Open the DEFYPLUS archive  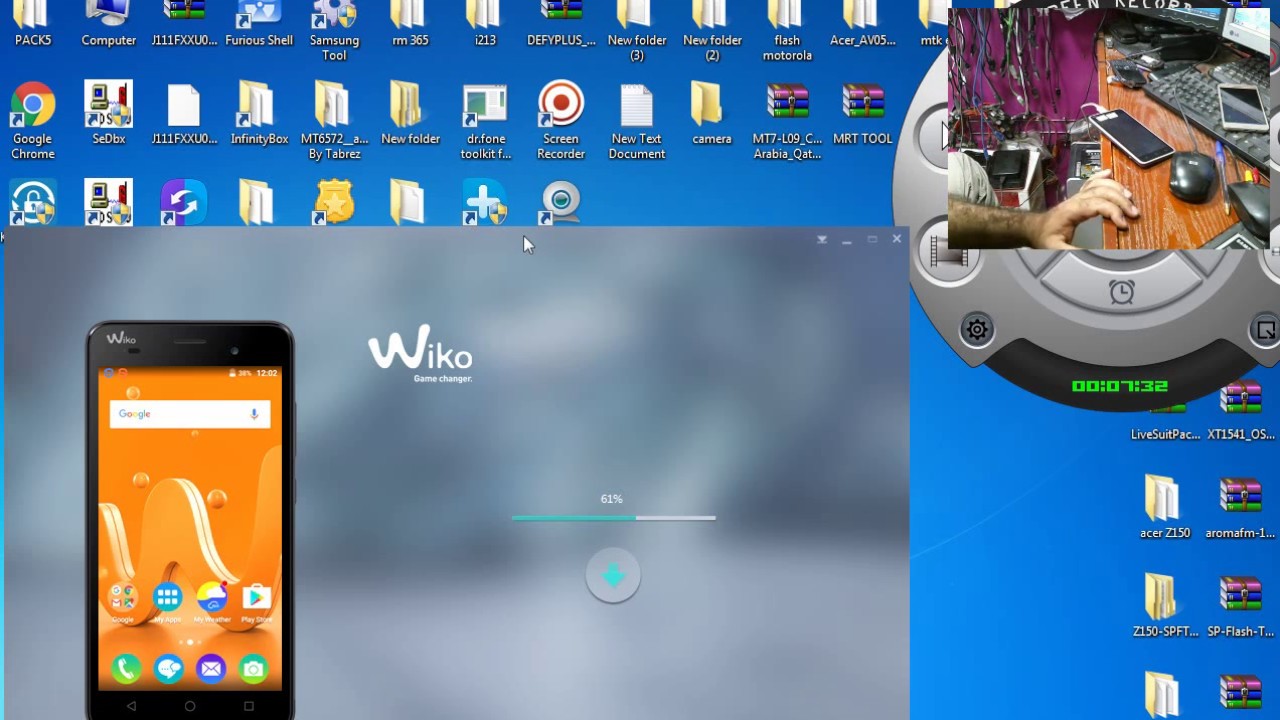tap(561, 24)
